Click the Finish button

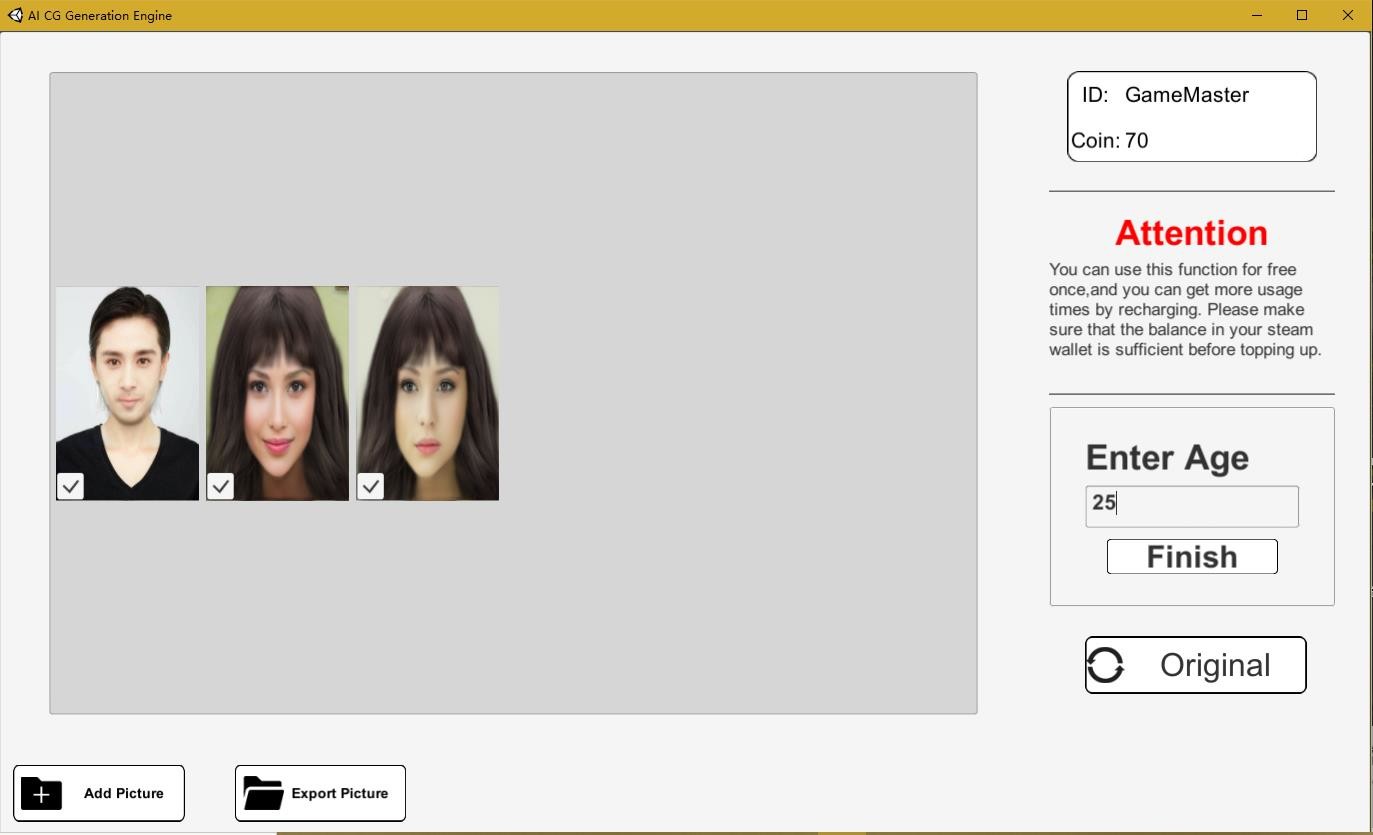pyautogui.click(x=1191, y=556)
